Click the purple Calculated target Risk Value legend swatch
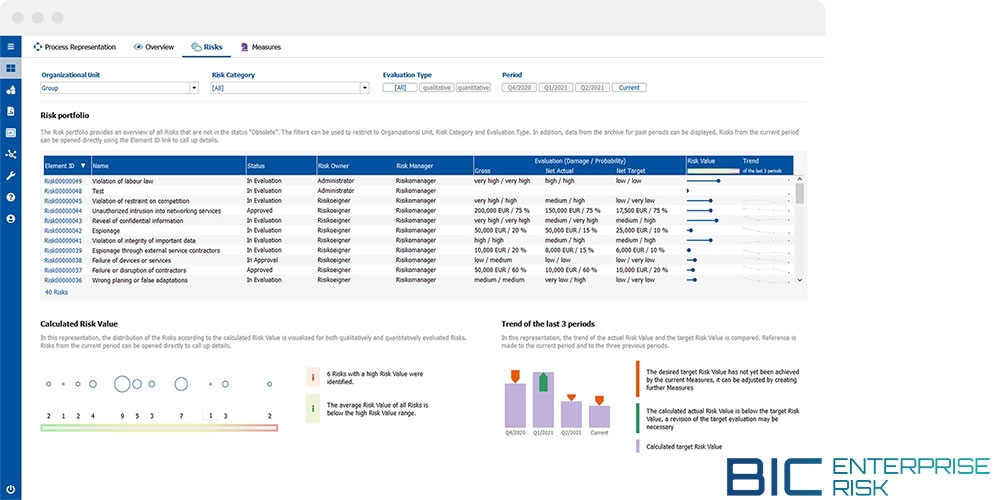Viewport: 1000px width, 500px height. (x=638, y=446)
